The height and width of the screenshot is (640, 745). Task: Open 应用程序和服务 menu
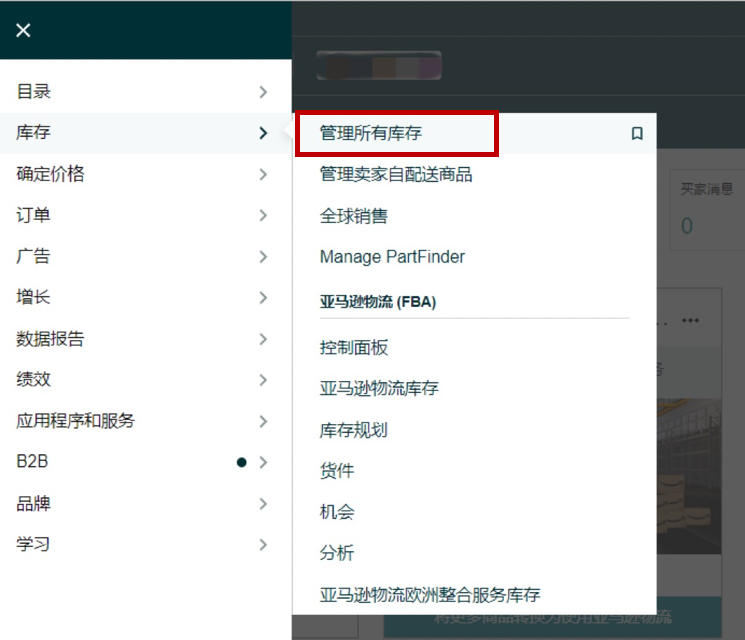point(75,421)
